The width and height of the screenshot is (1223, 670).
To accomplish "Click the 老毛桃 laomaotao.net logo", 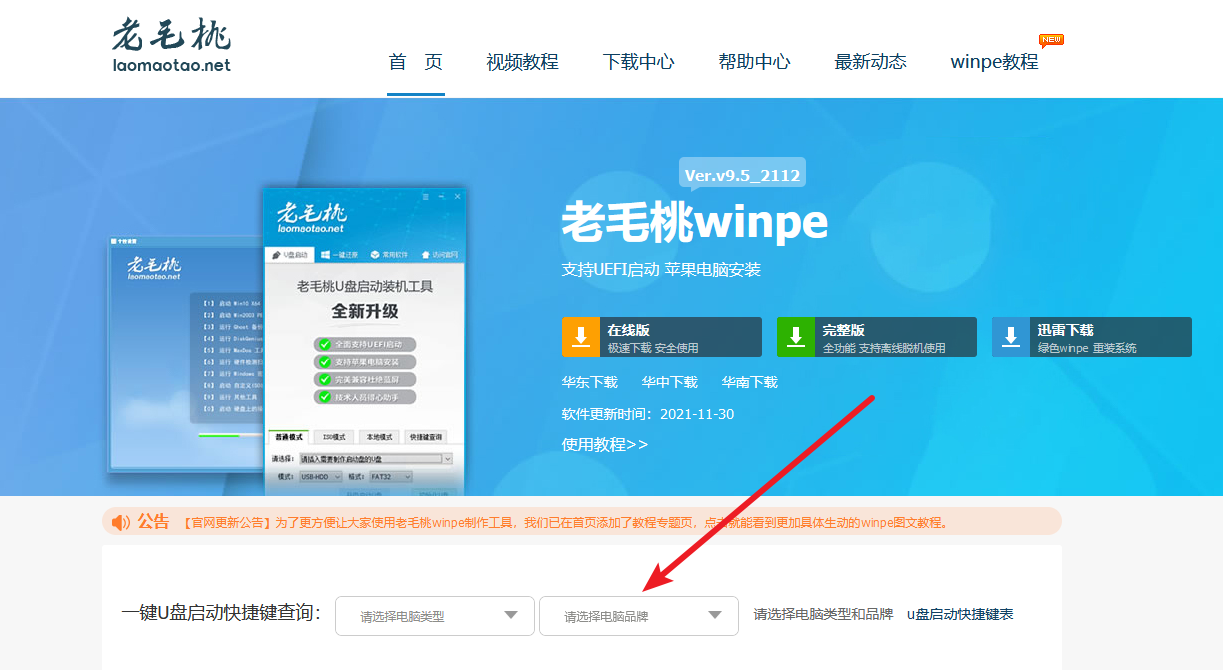I will pos(171,46).
